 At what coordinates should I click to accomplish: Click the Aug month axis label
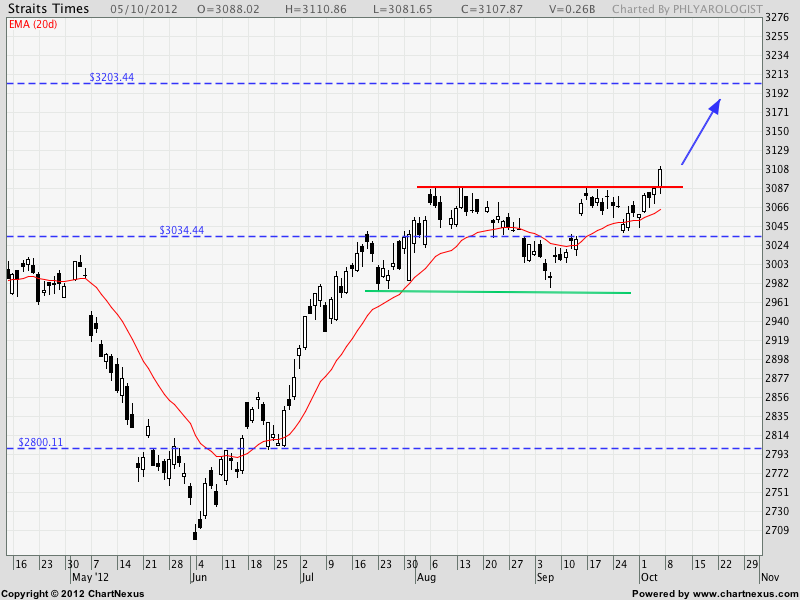coord(426,578)
